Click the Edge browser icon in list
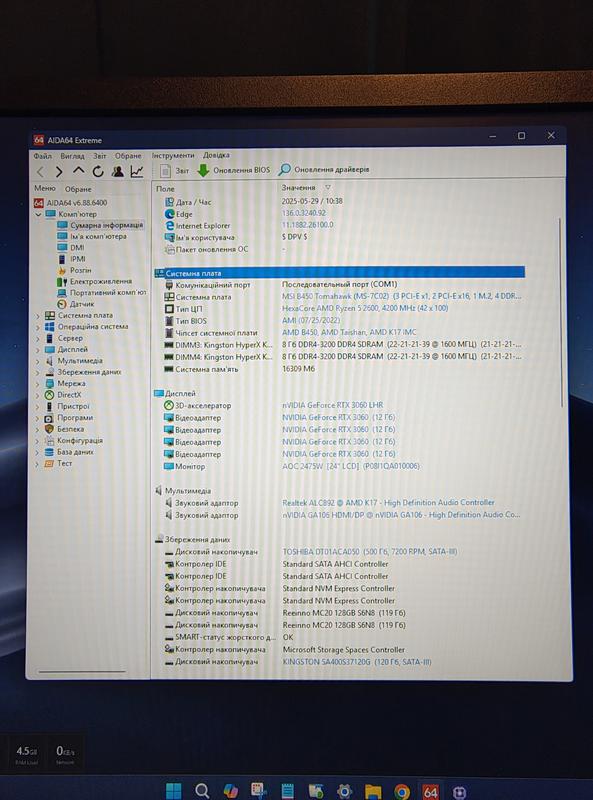Viewport: 593px width, 800px height. [x=169, y=214]
